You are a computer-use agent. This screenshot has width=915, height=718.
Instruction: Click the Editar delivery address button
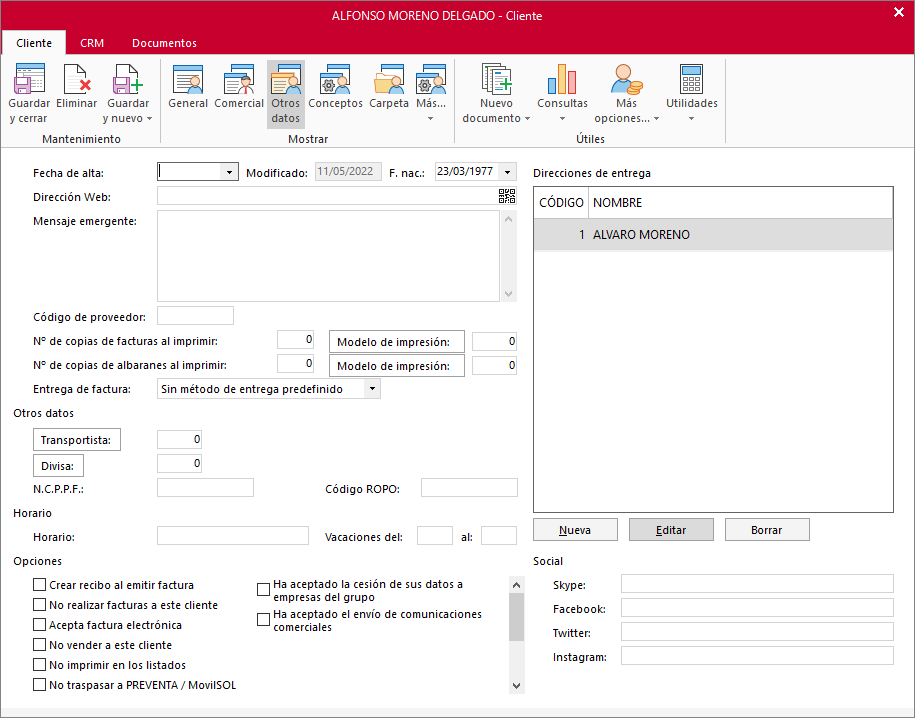click(671, 529)
